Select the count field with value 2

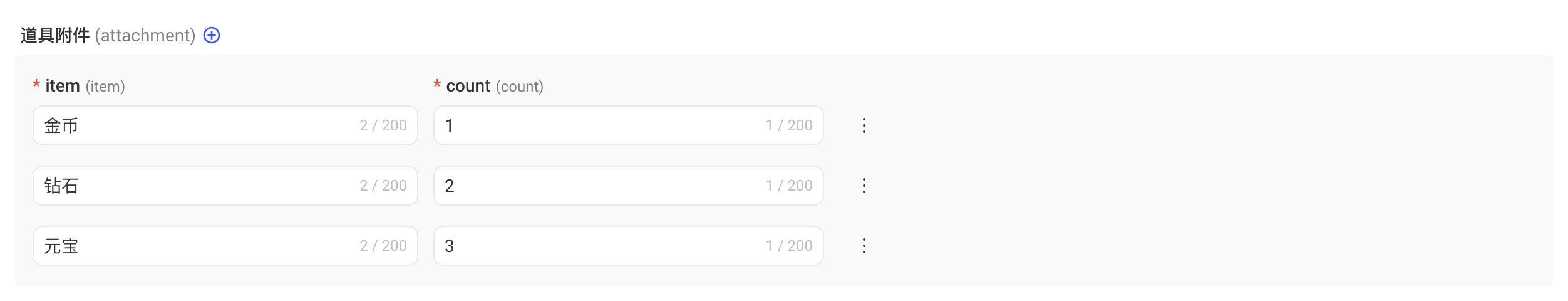click(x=628, y=186)
